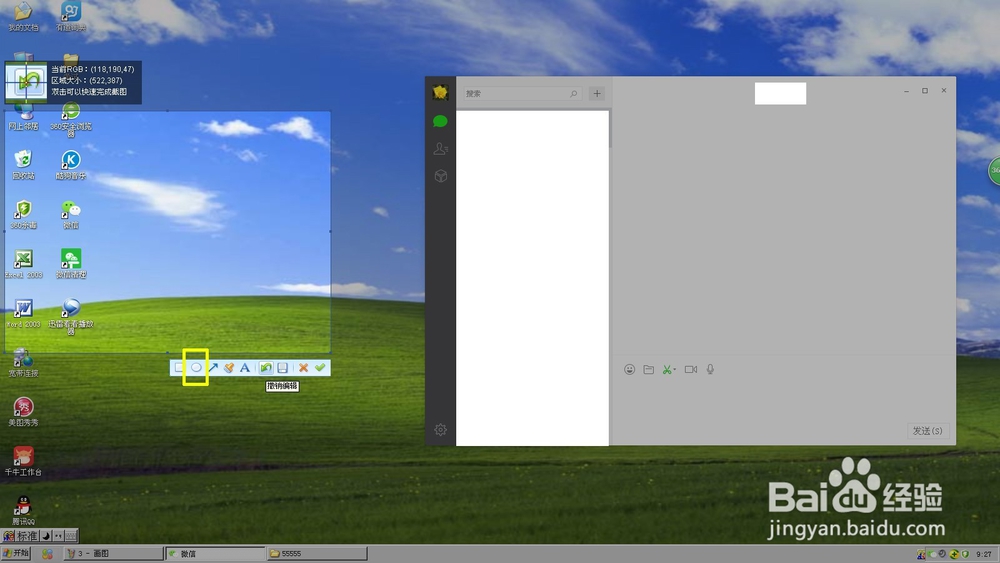Cancel the screenshot with the orange X

click(304, 368)
